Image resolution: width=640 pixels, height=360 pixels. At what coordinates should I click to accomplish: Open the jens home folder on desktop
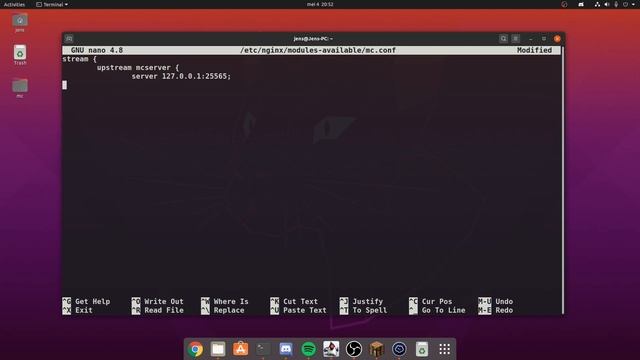(x=20, y=23)
